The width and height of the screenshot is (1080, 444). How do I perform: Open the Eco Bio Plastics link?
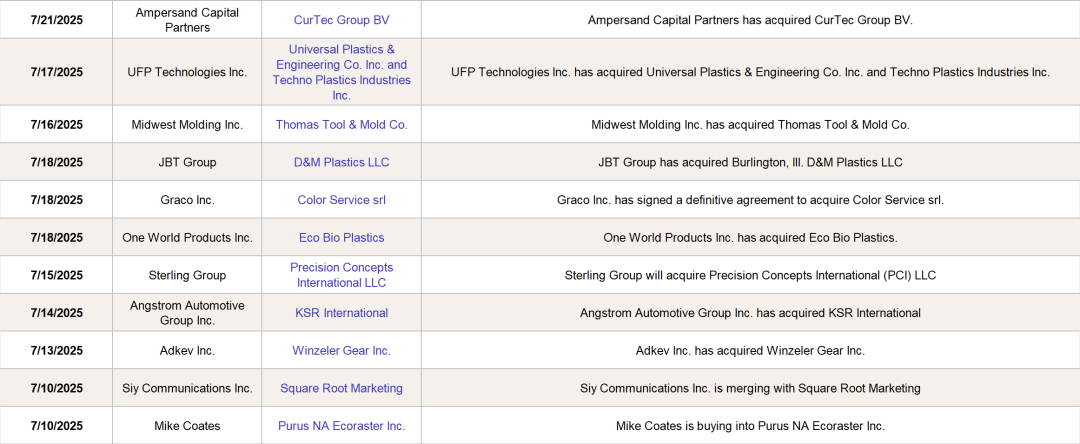(341, 238)
